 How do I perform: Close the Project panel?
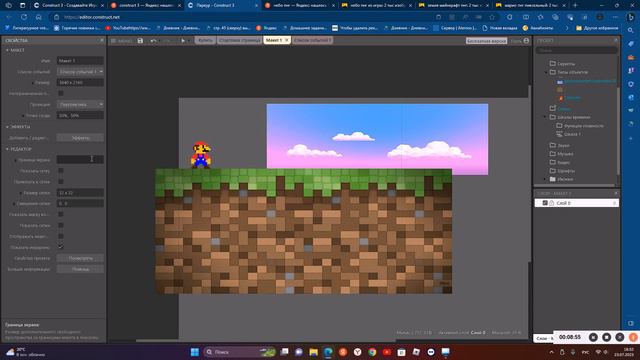click(616, 40)
